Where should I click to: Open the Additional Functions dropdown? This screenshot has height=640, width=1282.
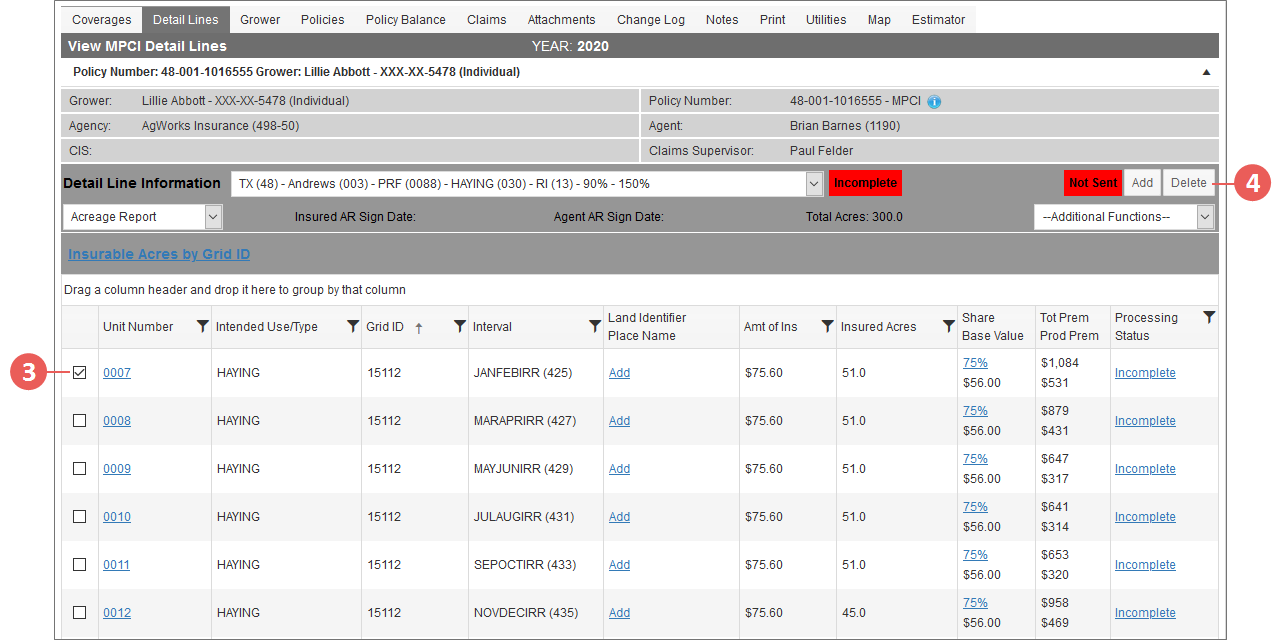pos(1124,217)
